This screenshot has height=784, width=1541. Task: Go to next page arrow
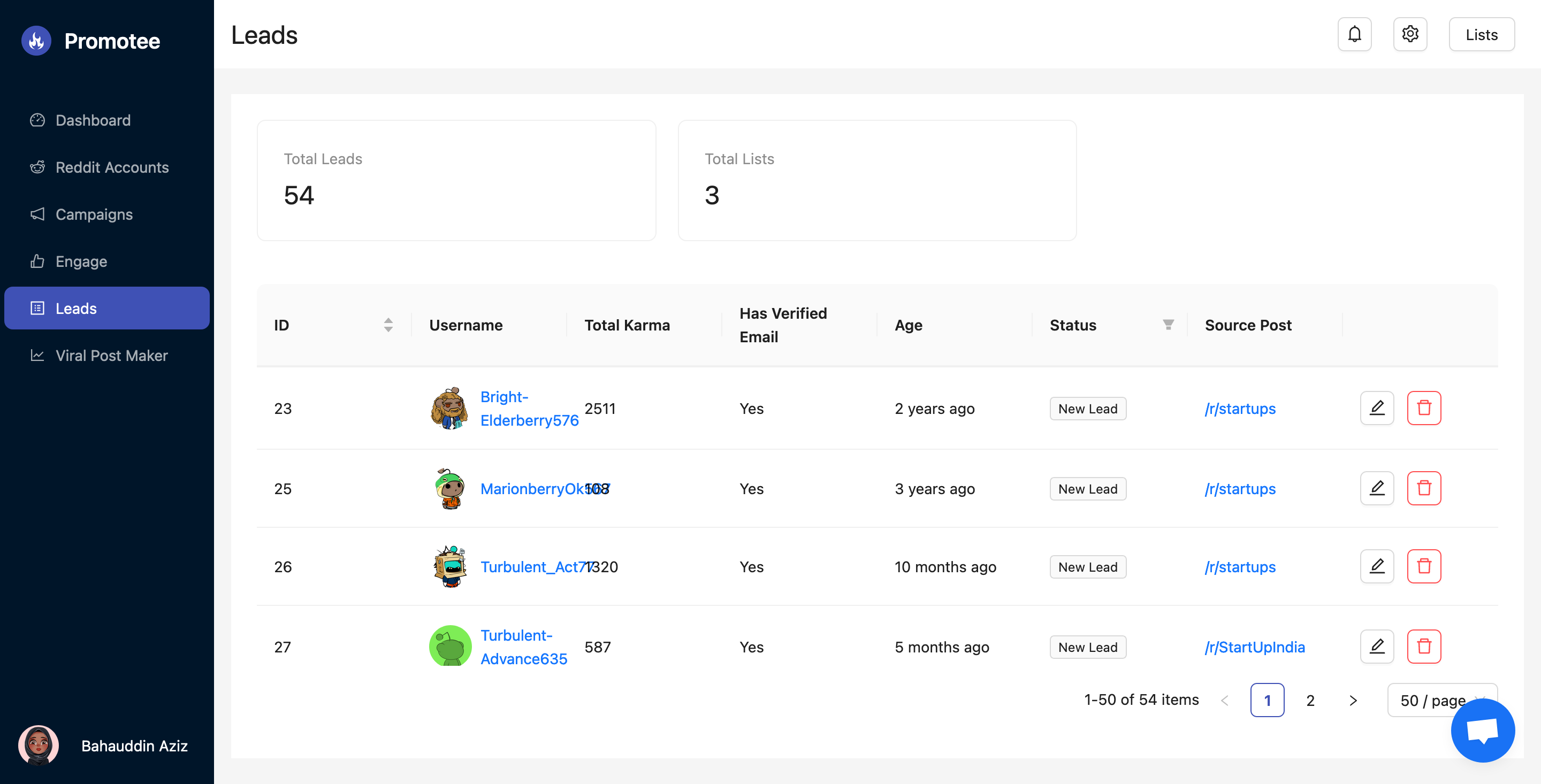pos(1353,700)
